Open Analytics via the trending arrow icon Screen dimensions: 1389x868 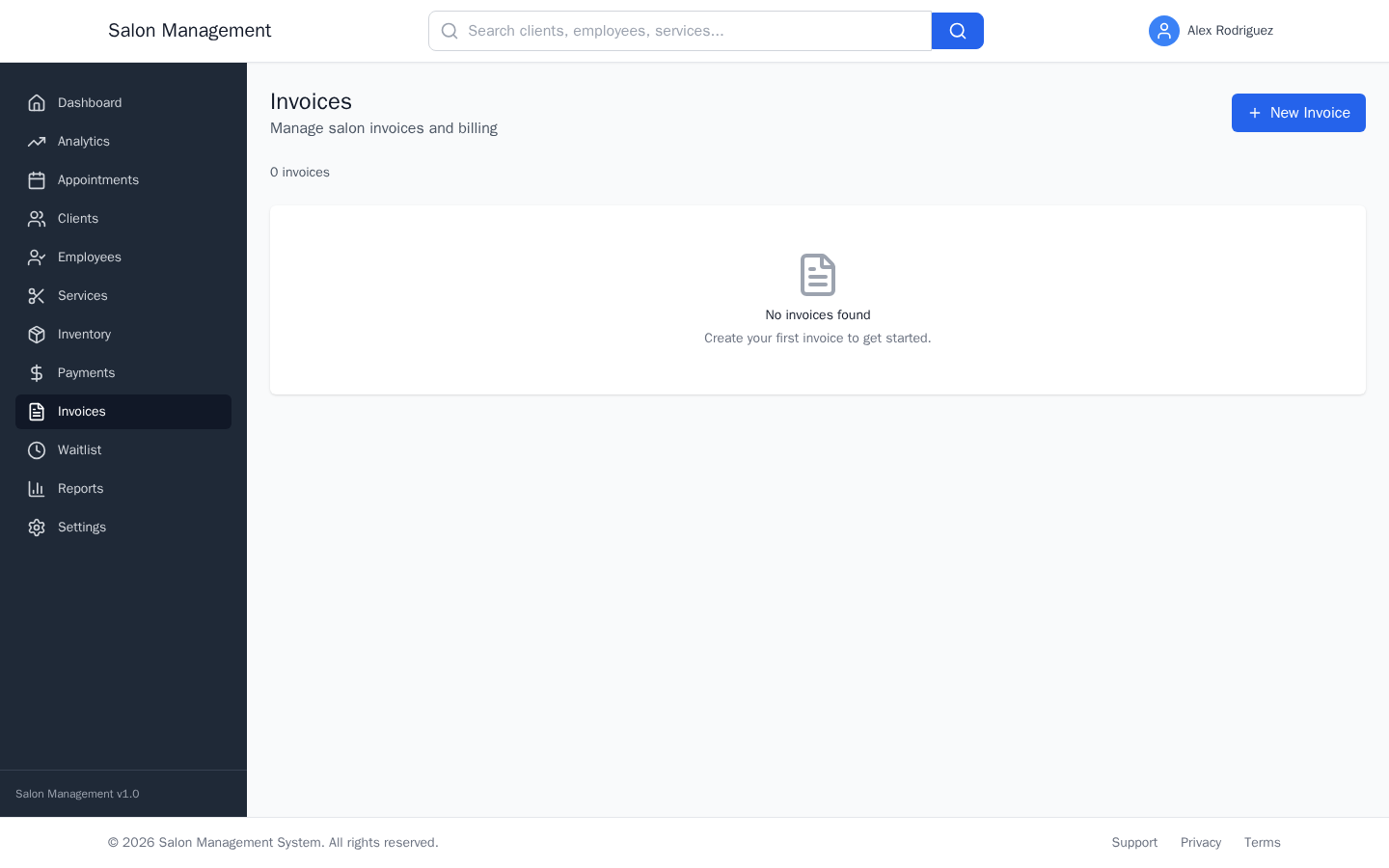pos(37,142)
